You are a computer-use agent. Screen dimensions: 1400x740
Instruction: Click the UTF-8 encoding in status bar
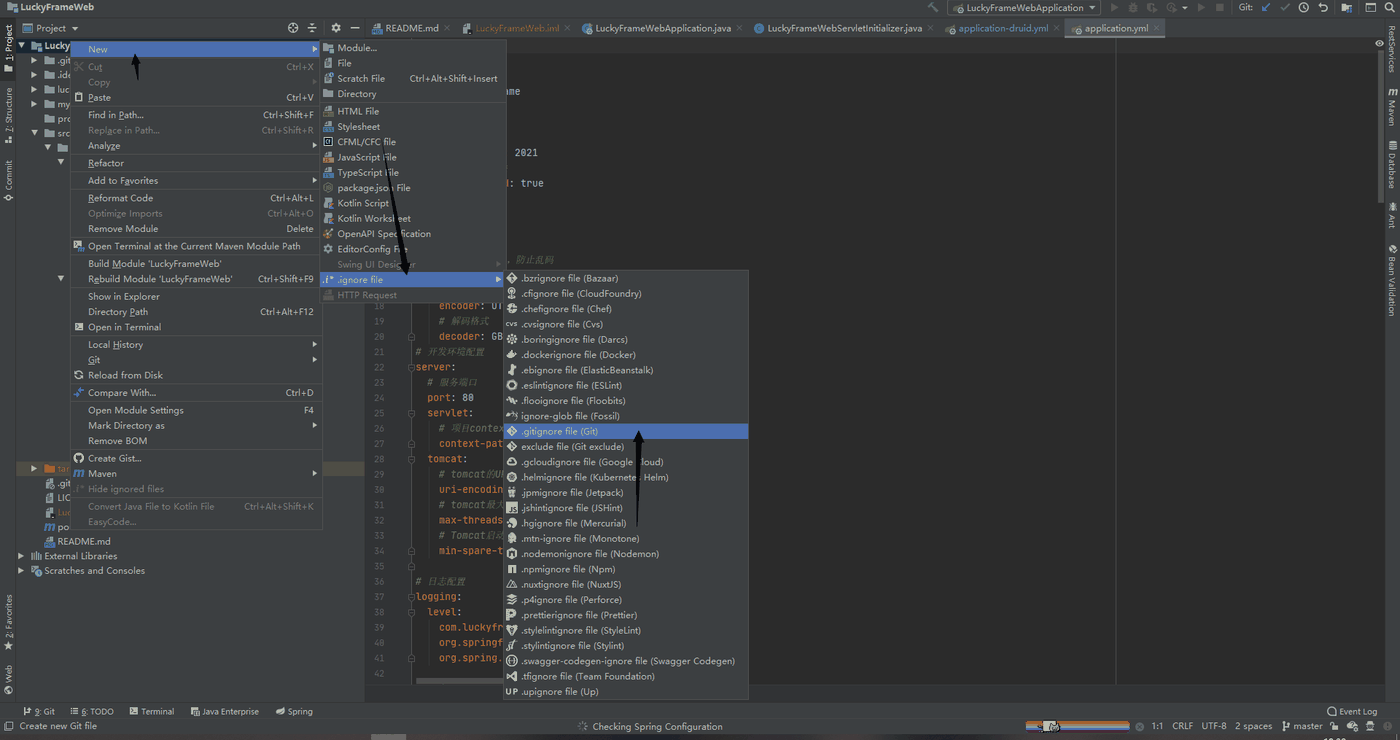pos(1214,727)
